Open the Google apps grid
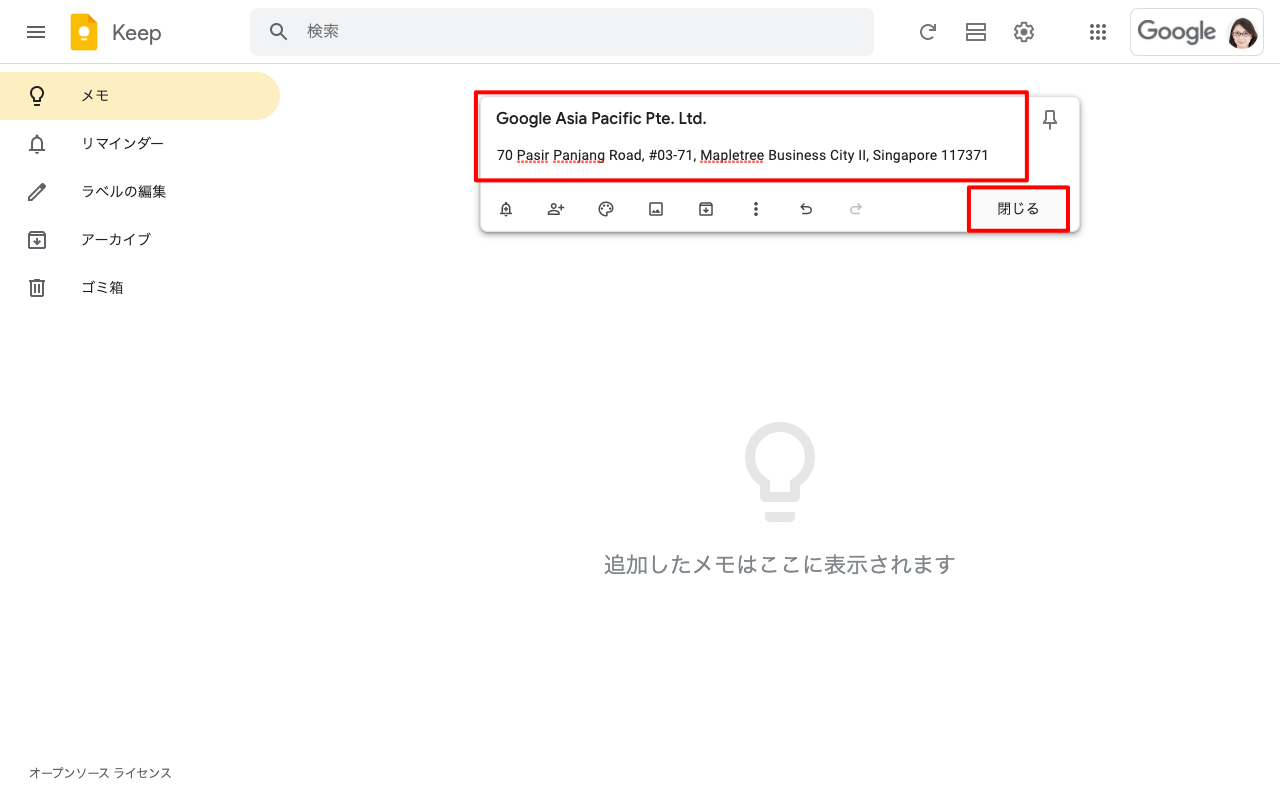The height and width of the screenshot is (800, 1280). click(x=1098, y=32)
